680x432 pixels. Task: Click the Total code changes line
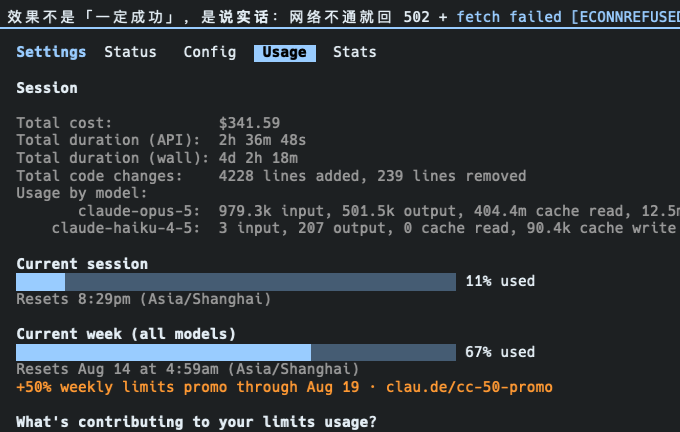tap(271, 176)
